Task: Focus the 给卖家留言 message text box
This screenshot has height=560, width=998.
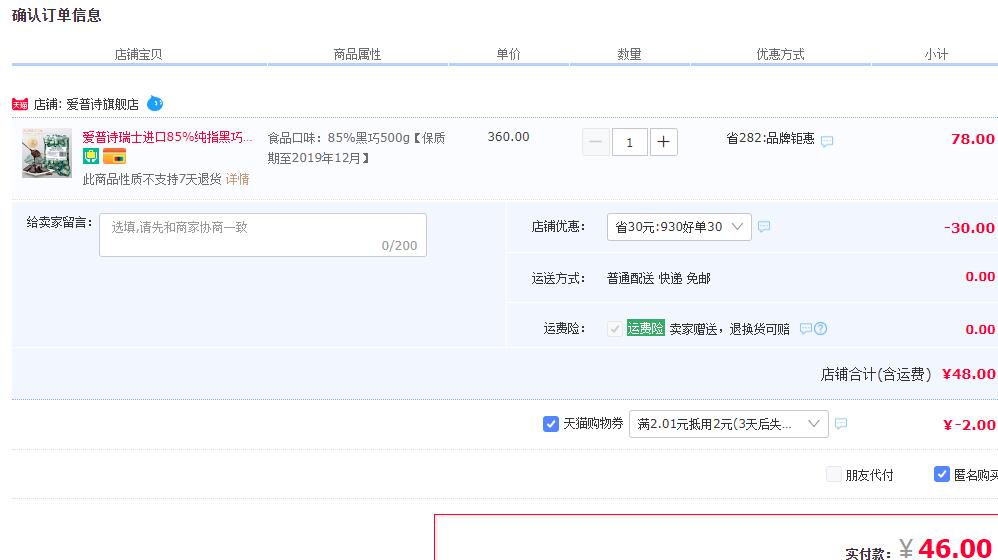Action: pos(263,235)
